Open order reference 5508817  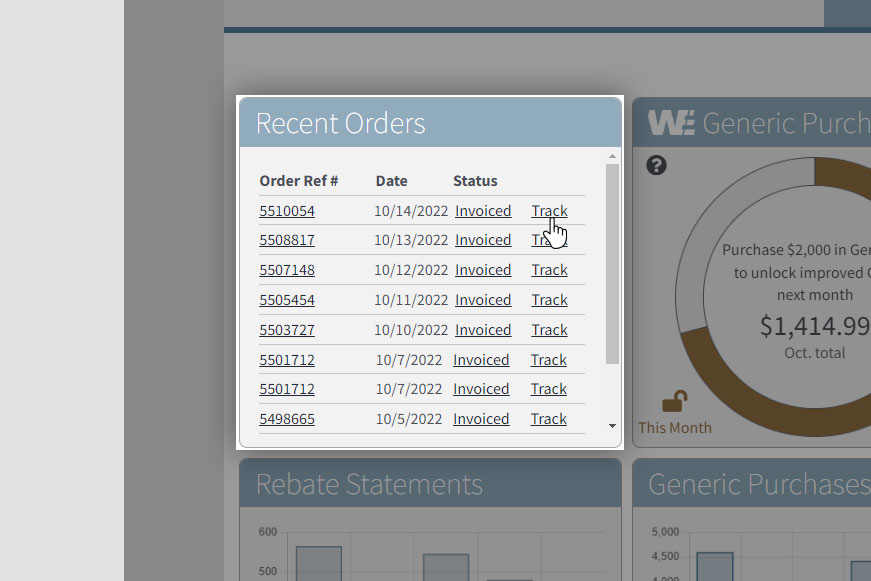click(287, 240)
